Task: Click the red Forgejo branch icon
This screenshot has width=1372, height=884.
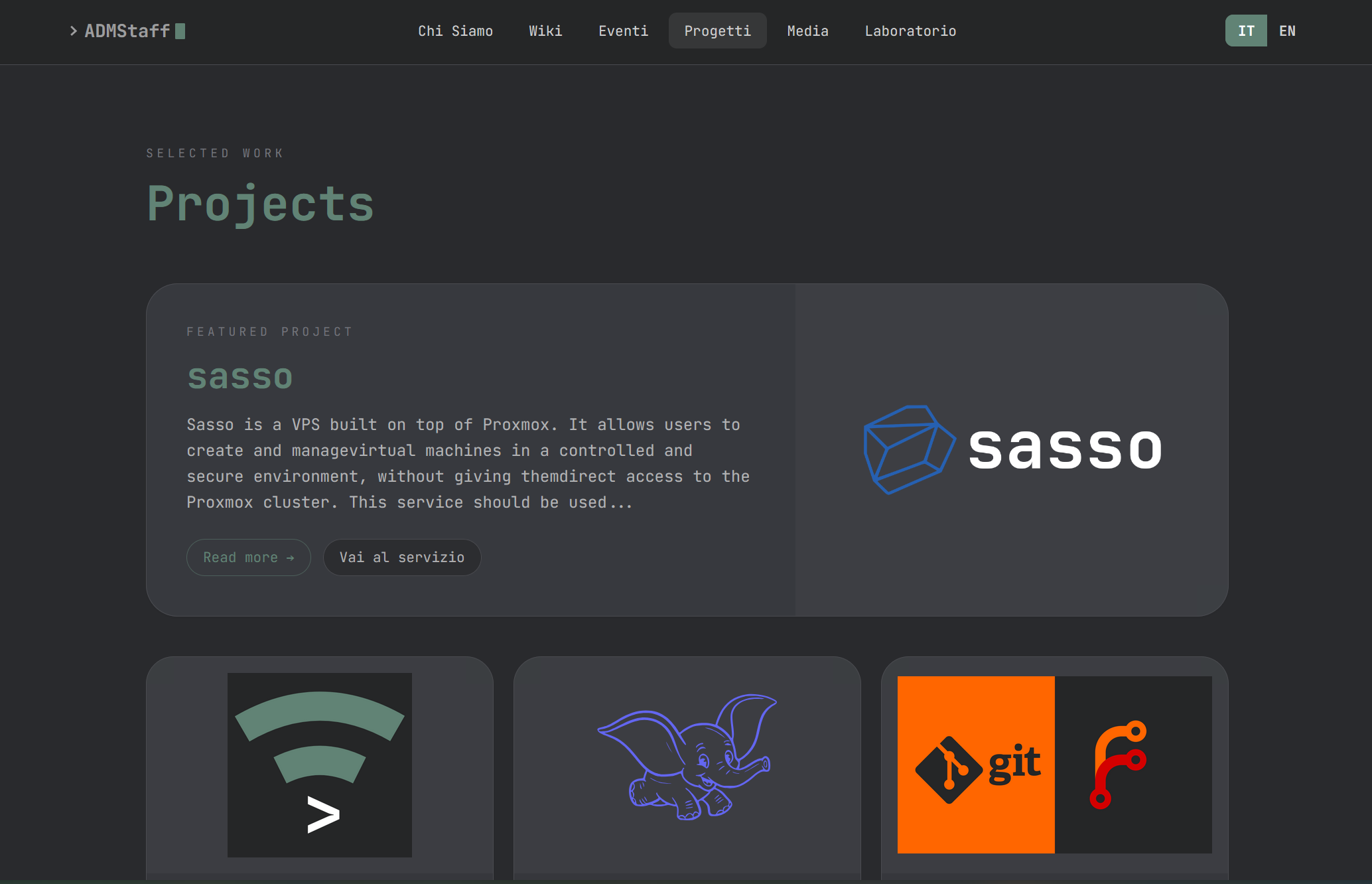Action: click(1119, 765)
